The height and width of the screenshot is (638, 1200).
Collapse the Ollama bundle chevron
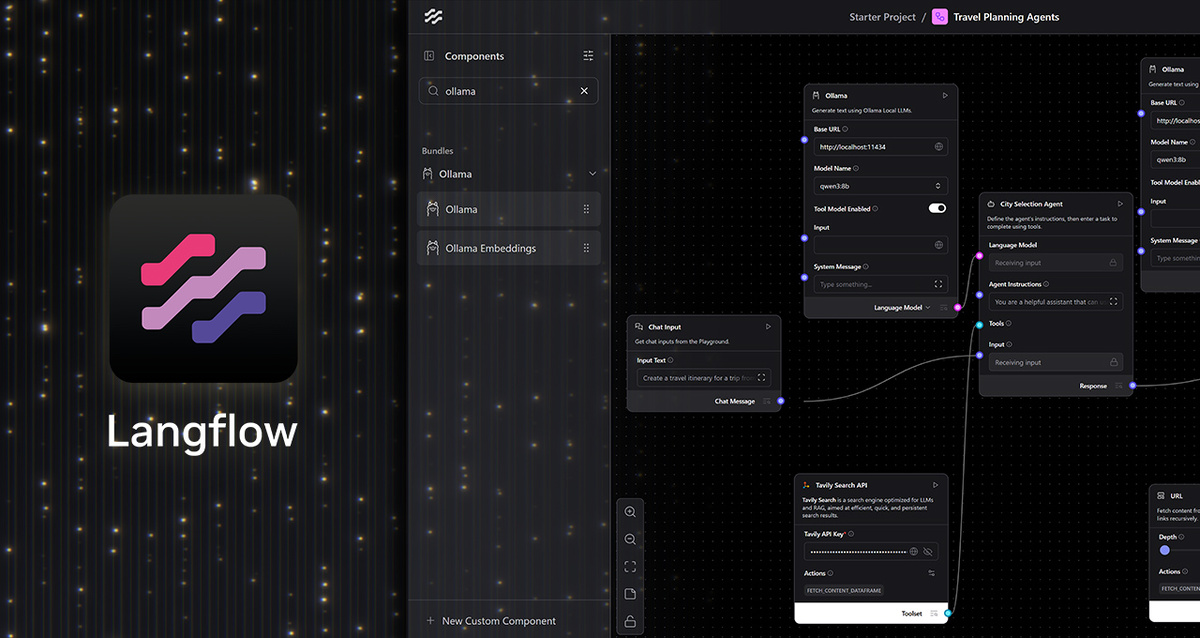tap(592, 174)
